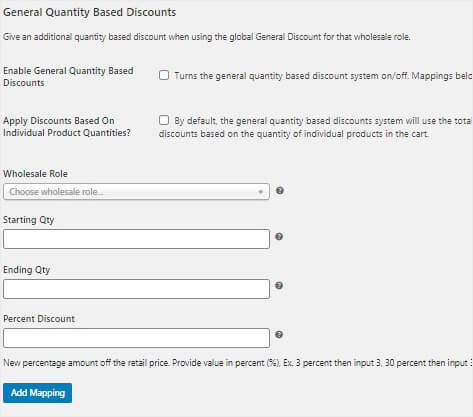Click the help icon beside Wholesale Role dropdown
The image size is (473, 417).
coord(280,191)
